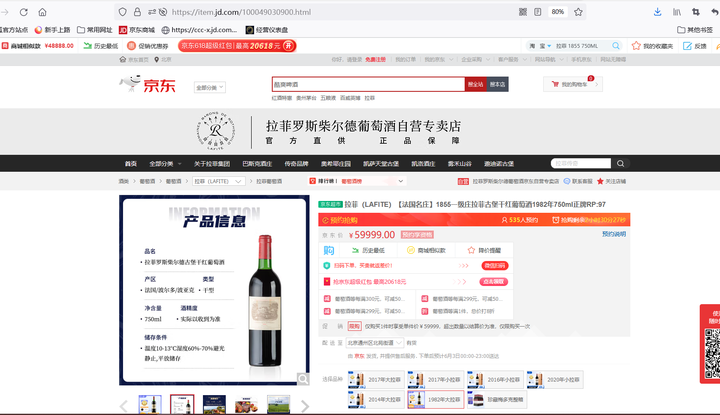Click the dark 搜本店 search button

(x=497, y=84)
